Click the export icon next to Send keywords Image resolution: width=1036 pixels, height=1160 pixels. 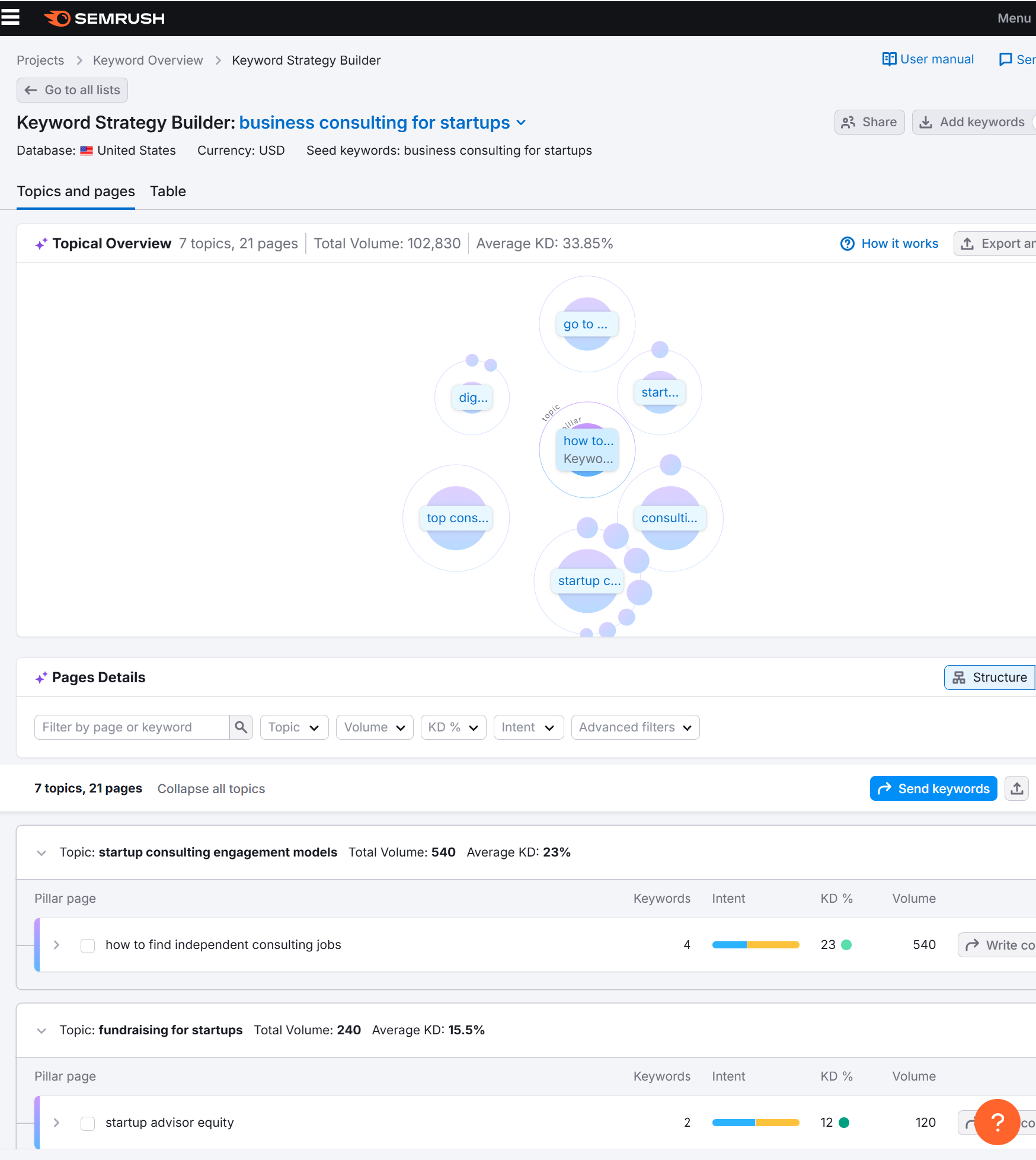point(1016,788)
